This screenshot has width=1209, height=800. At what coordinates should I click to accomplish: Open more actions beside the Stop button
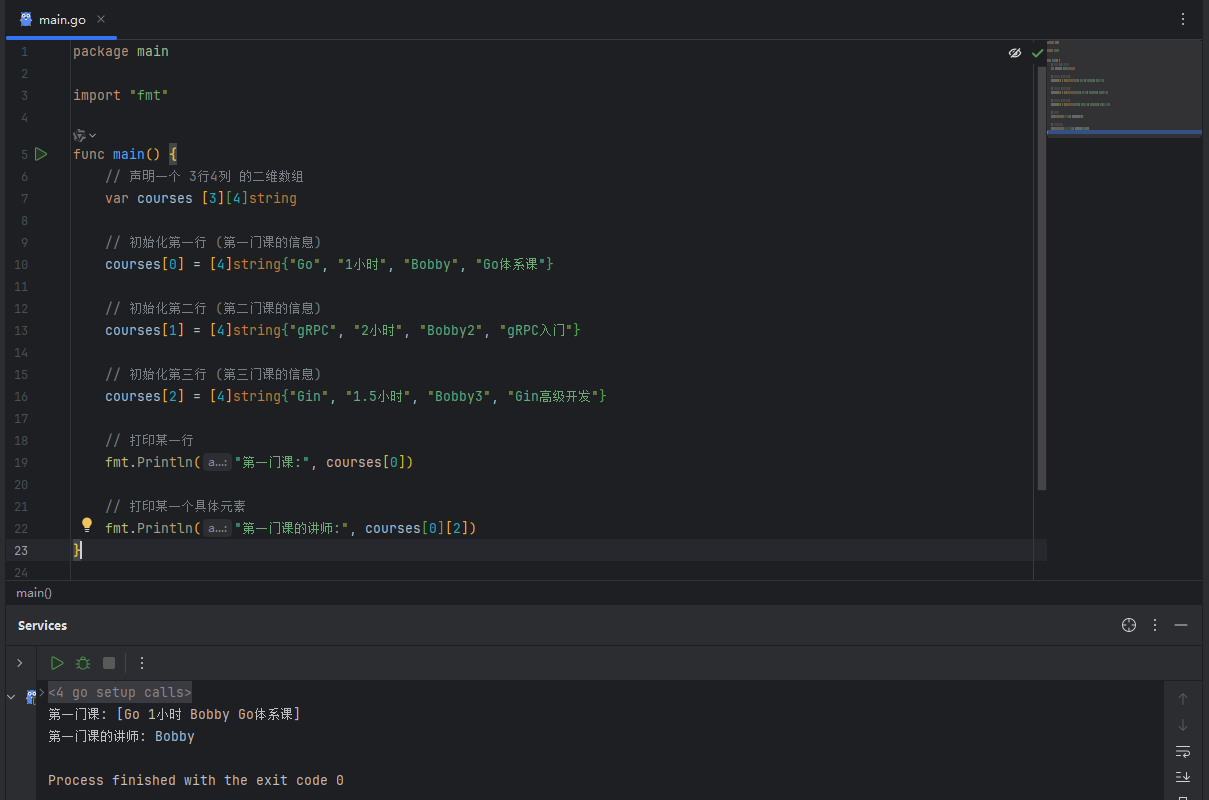pyautogui.click(x=141, y=663)
